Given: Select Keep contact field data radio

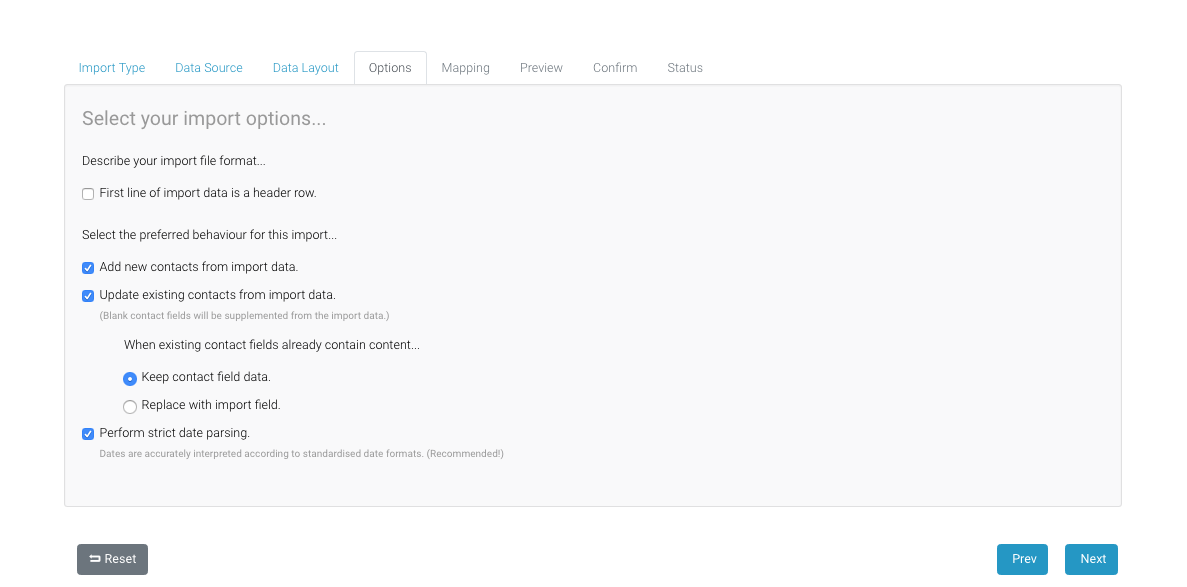Looking at the screenshot, I should pyautogui.click(x=130, y=379).
